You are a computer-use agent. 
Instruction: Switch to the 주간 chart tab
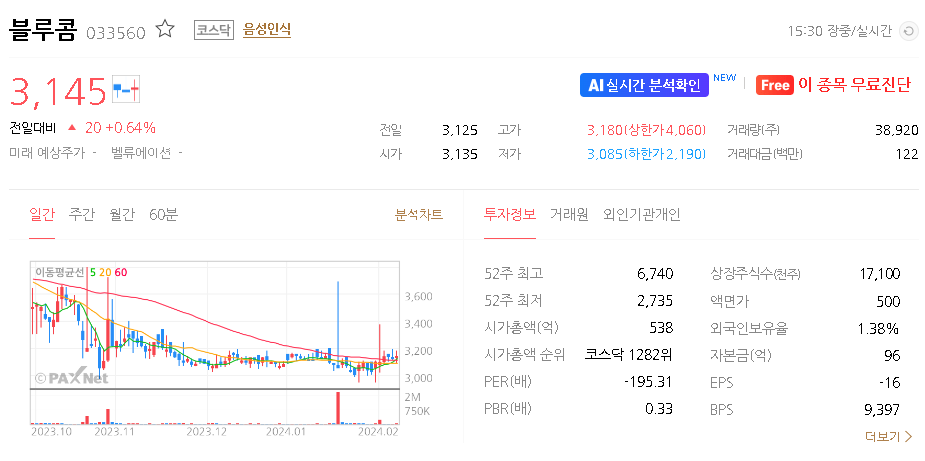[81, 215]
